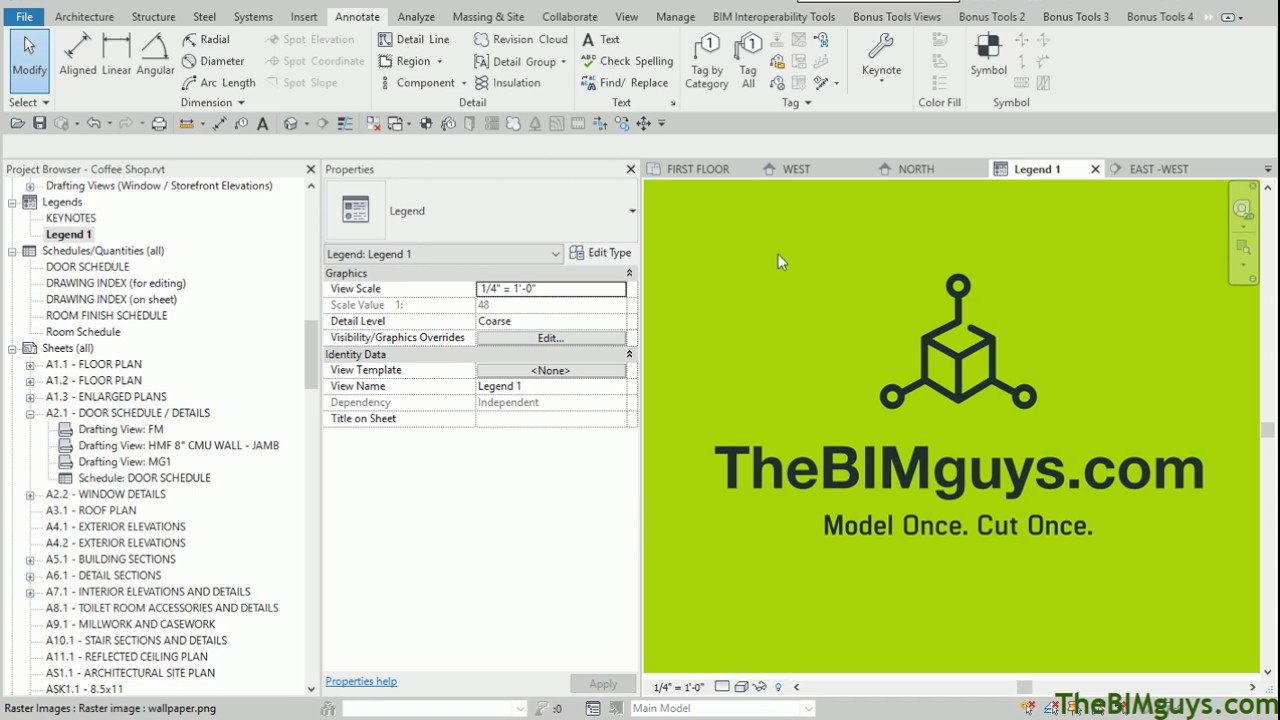Undo the last action
The image size is (1280, 720).
[x=93, y=123]
